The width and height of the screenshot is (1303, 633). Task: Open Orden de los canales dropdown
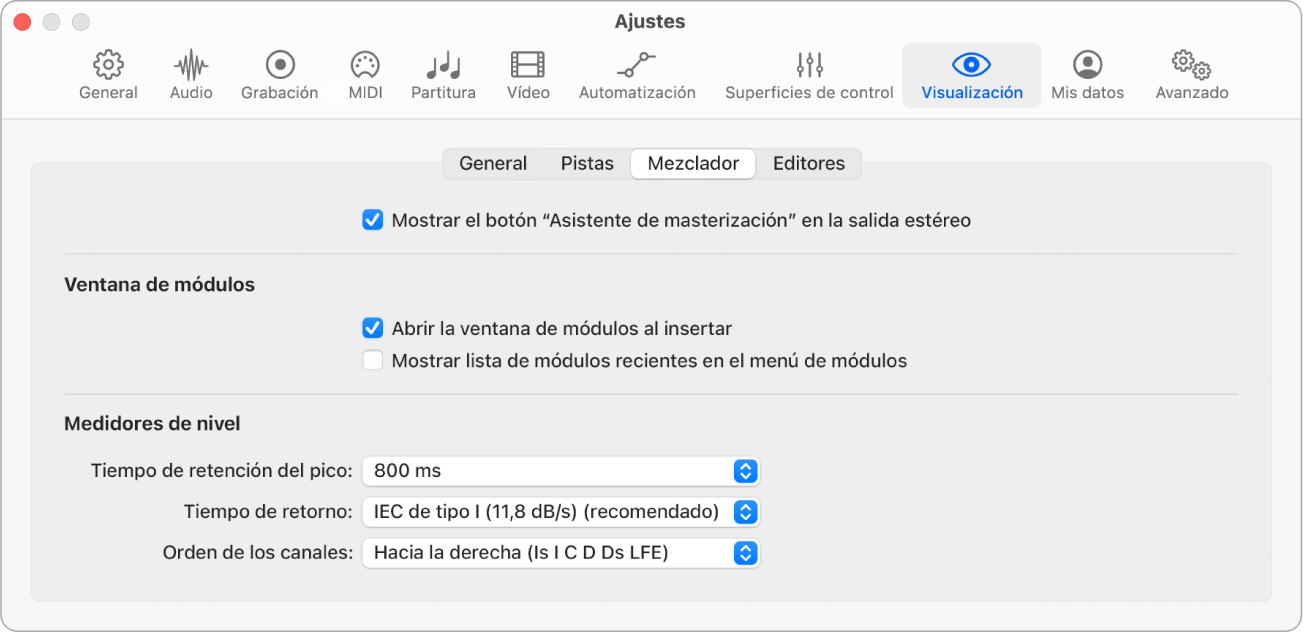click(x=561, y=553)
